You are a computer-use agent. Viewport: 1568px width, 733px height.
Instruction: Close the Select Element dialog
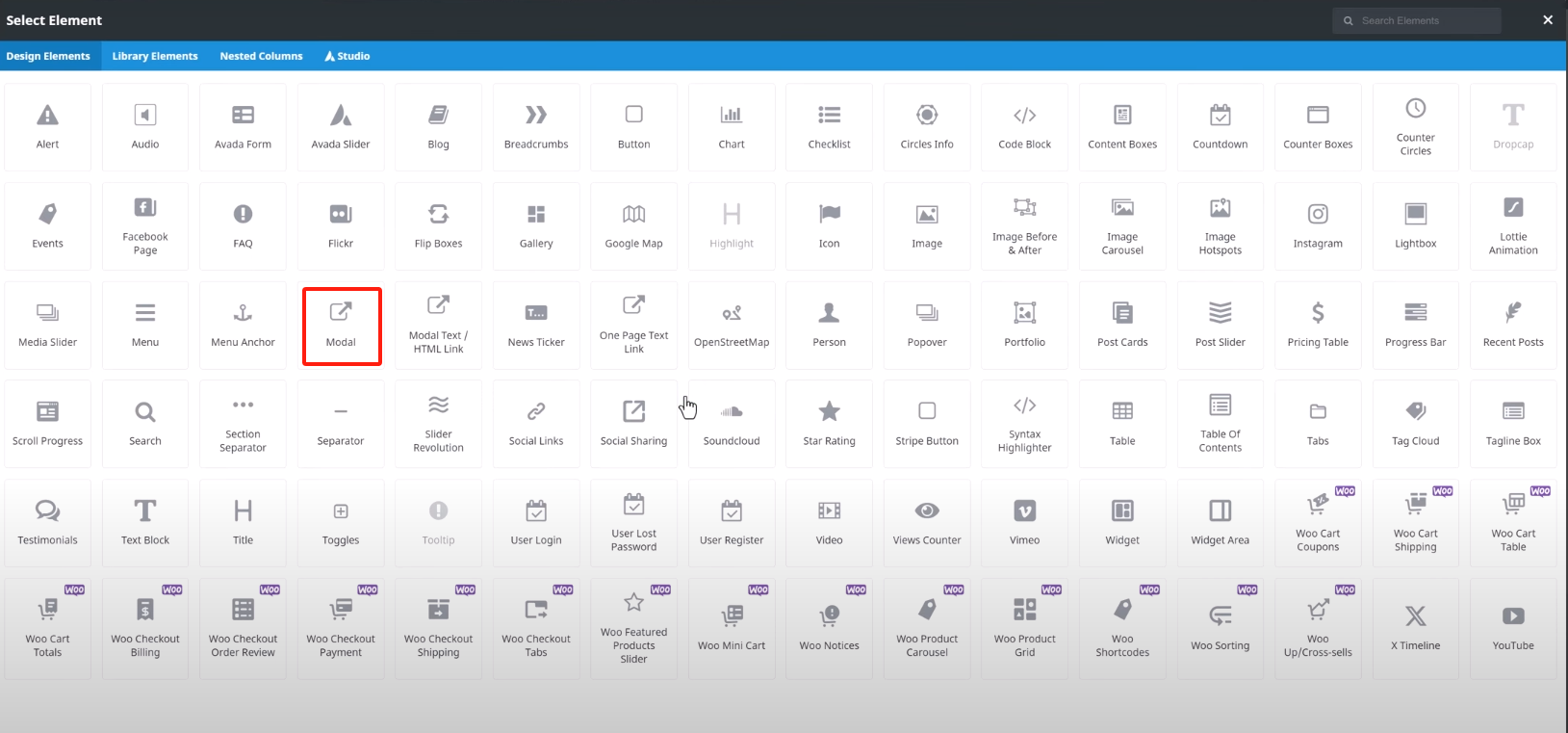1548,20
